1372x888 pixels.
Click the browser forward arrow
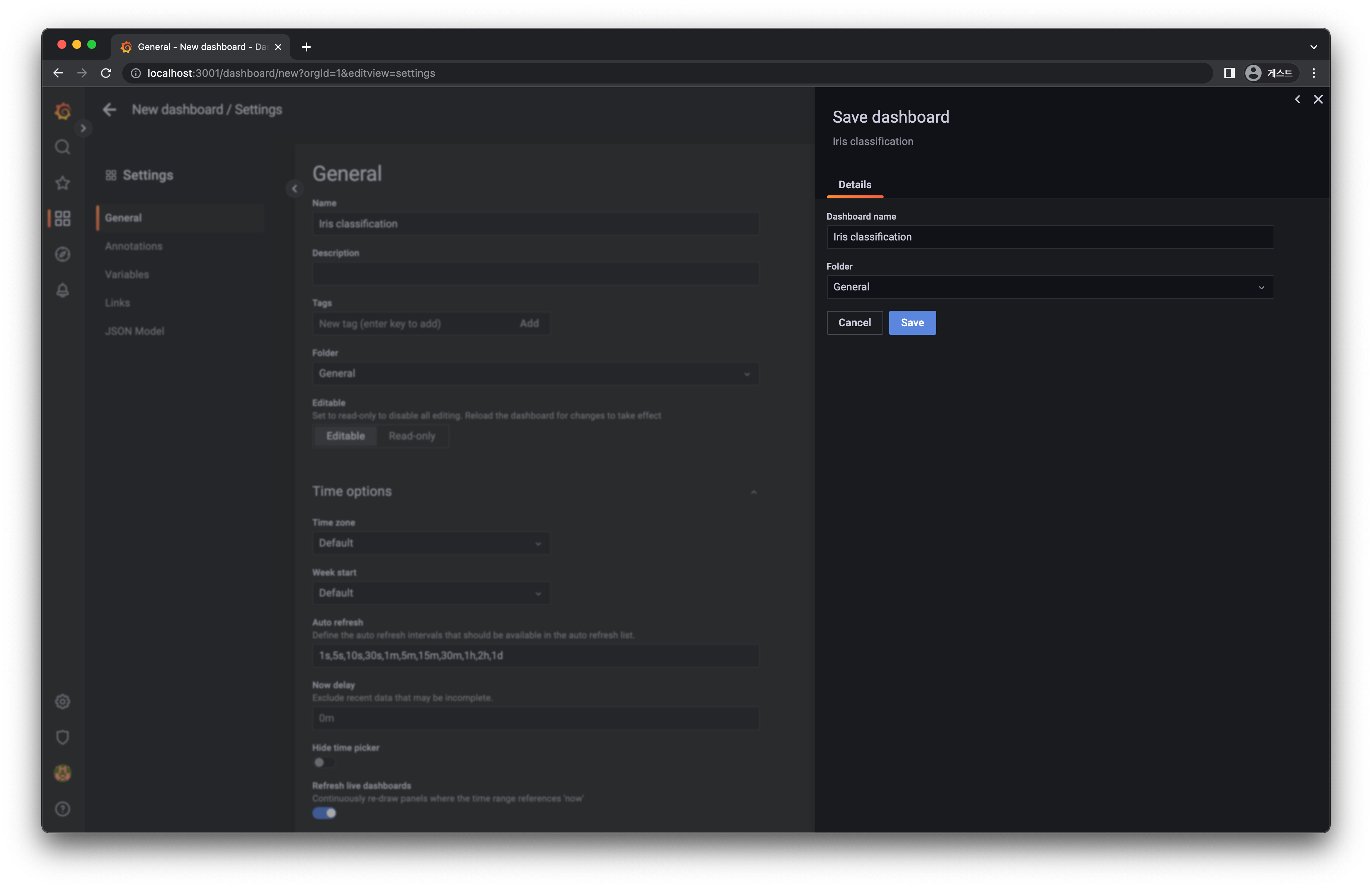pos(82,73)
